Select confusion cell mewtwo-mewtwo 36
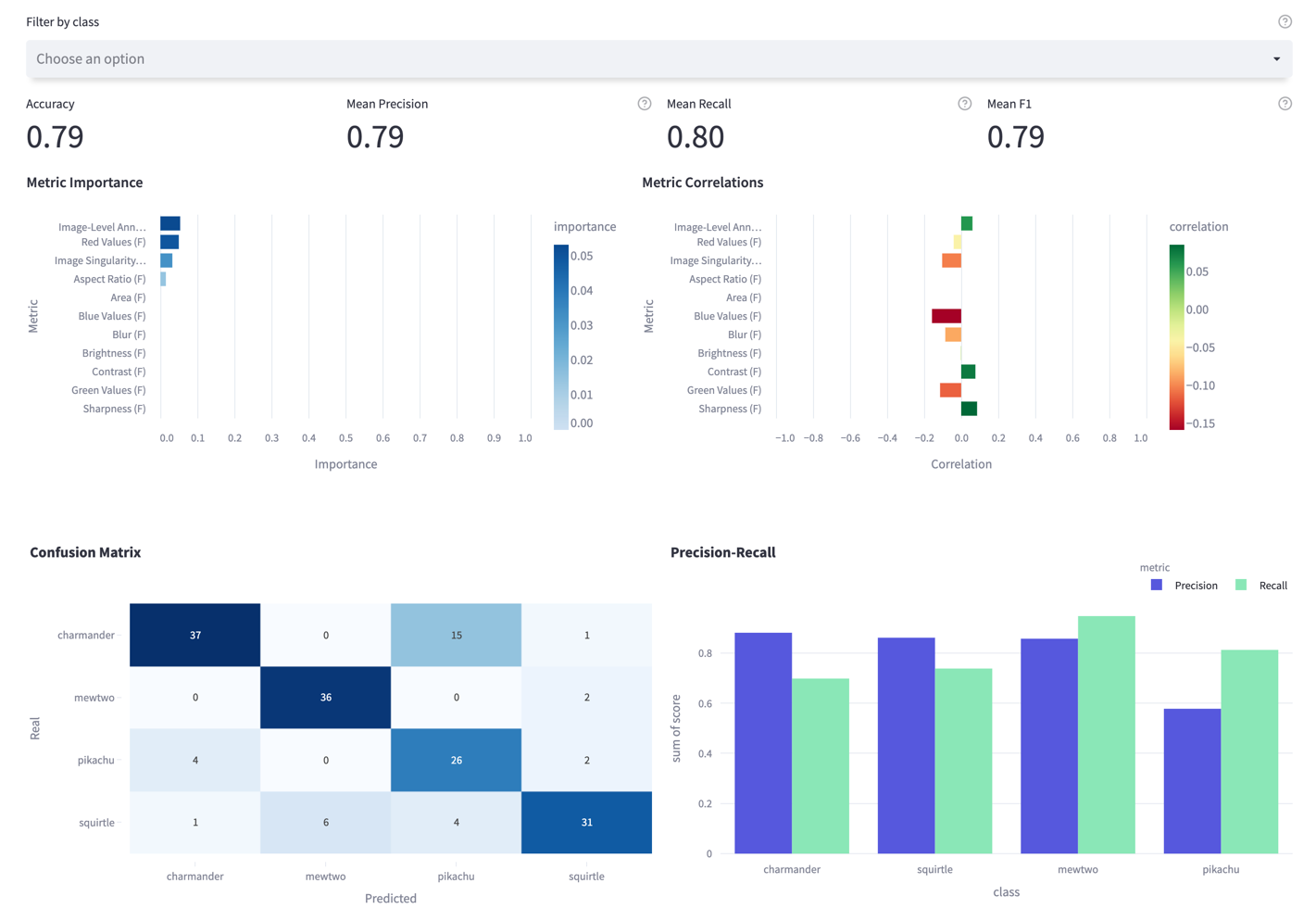Screen dimensions: 1316x921 point(325,697)
